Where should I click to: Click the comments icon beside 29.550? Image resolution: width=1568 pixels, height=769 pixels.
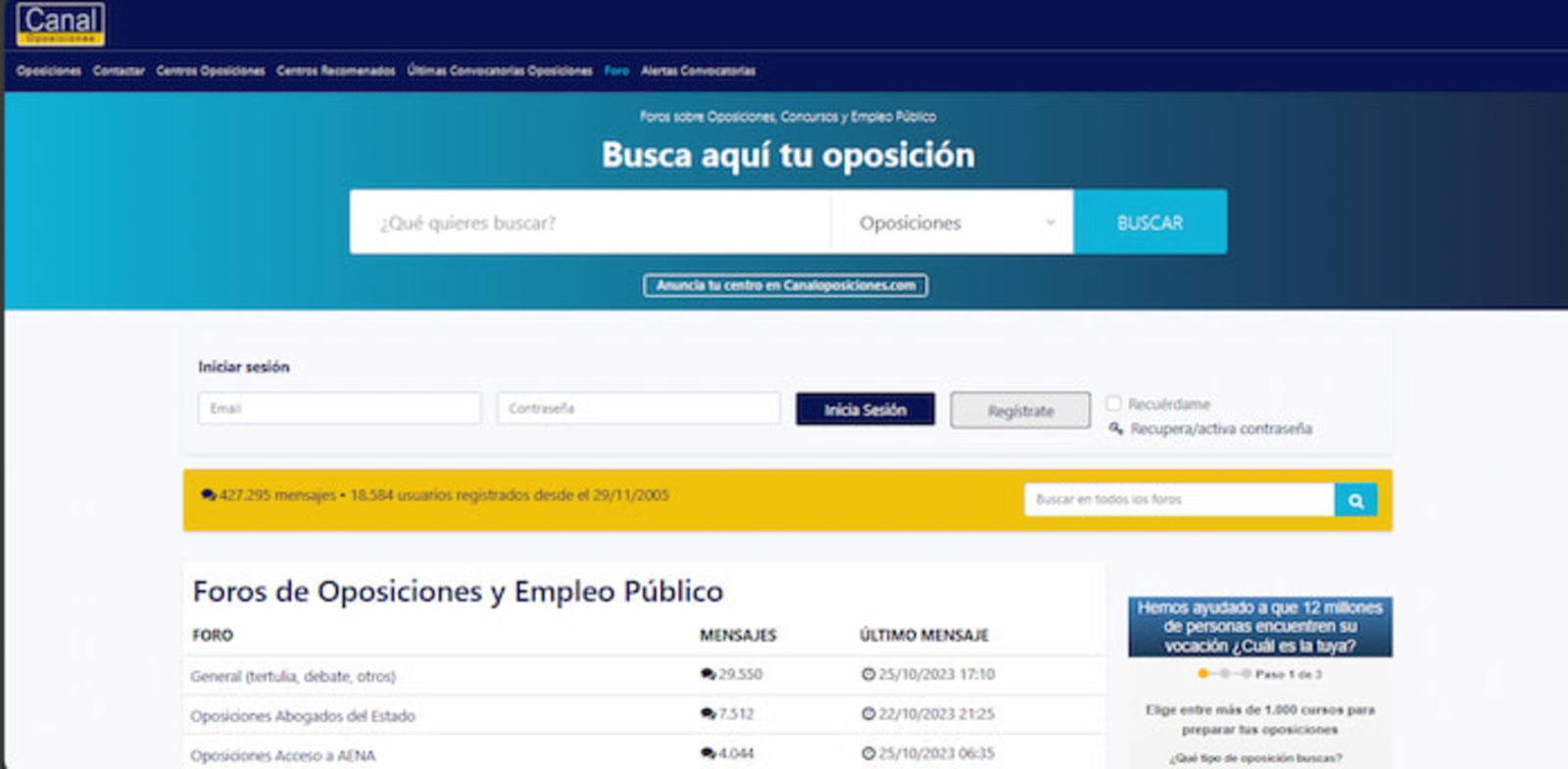[708, 674]
